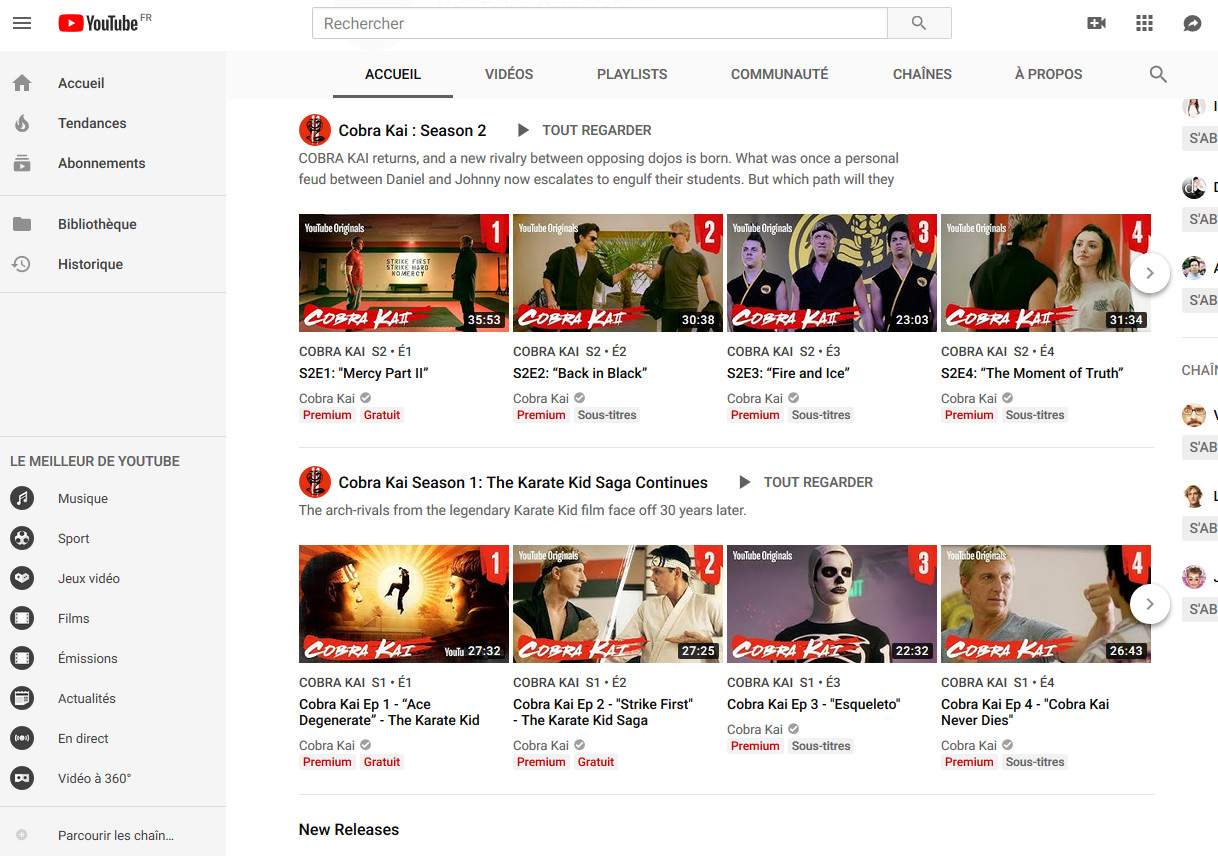The width and height of the screenshot is (1218, 856).
Task: Open Cobra Kai Ep 1 "Ace Degenerate" title
Action: pos(389,712)
